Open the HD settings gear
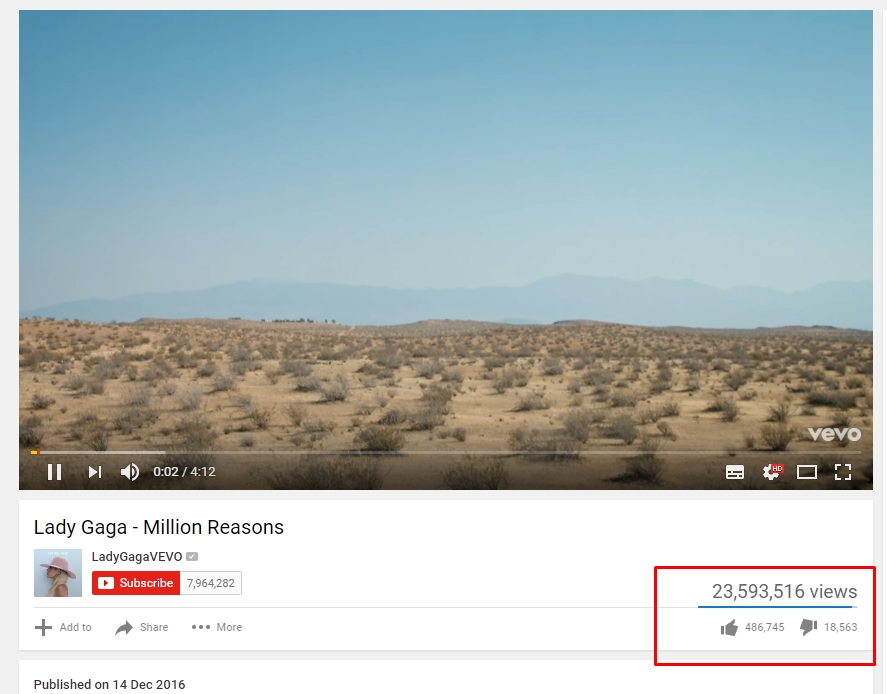The image size is (887, 694). click(772, 472)
